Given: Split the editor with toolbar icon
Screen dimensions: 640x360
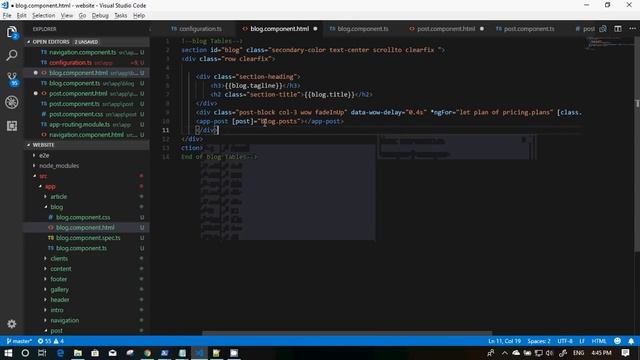Looking at the screenshot, I should (x=618, y=29).
